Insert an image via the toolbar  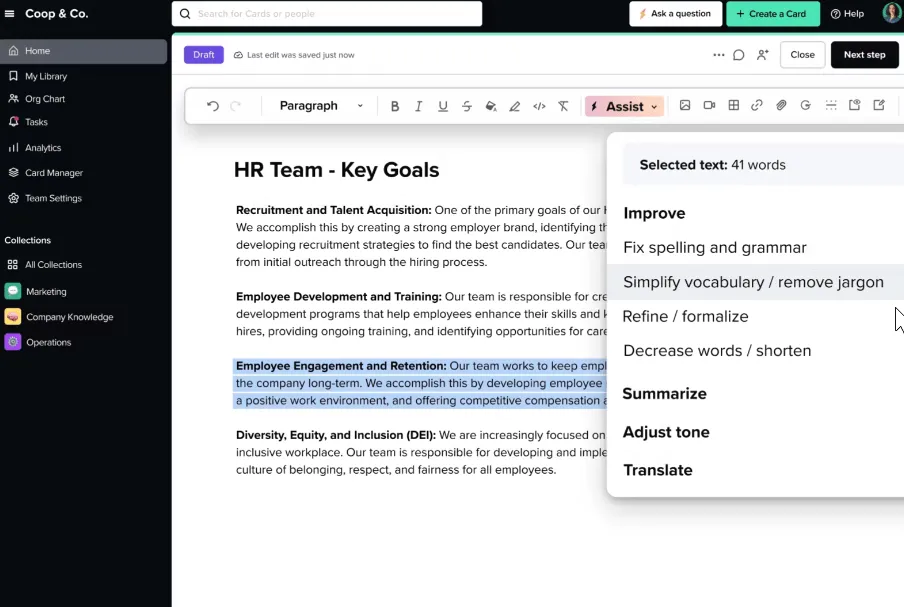tap(685, 105)
